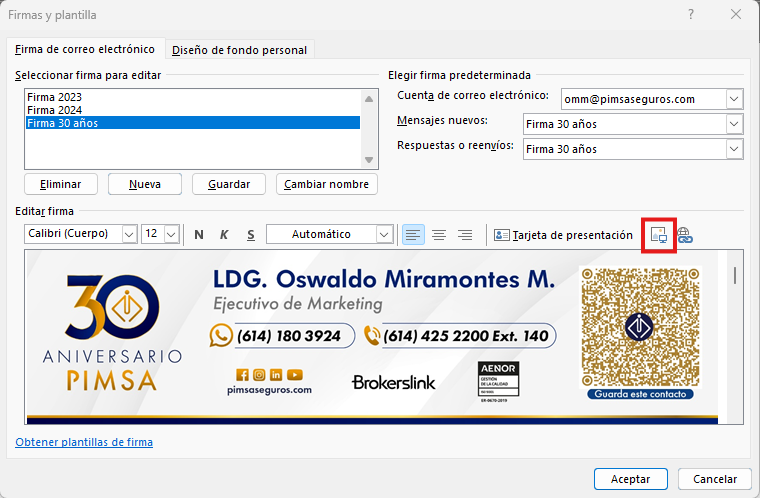Viewport: 760px width, 498px height.
Task: Click the signature list scroll up arrow
Action: 369,99
